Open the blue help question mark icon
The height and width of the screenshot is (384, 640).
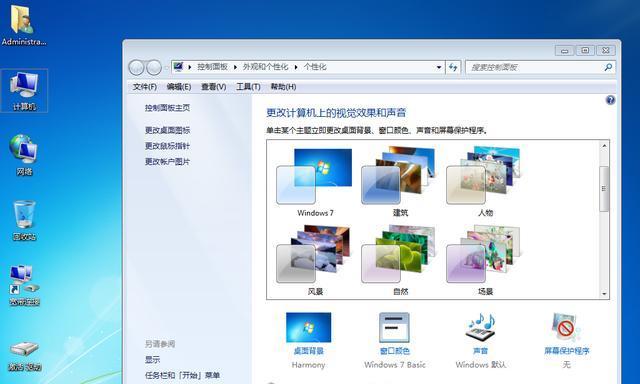610,100
